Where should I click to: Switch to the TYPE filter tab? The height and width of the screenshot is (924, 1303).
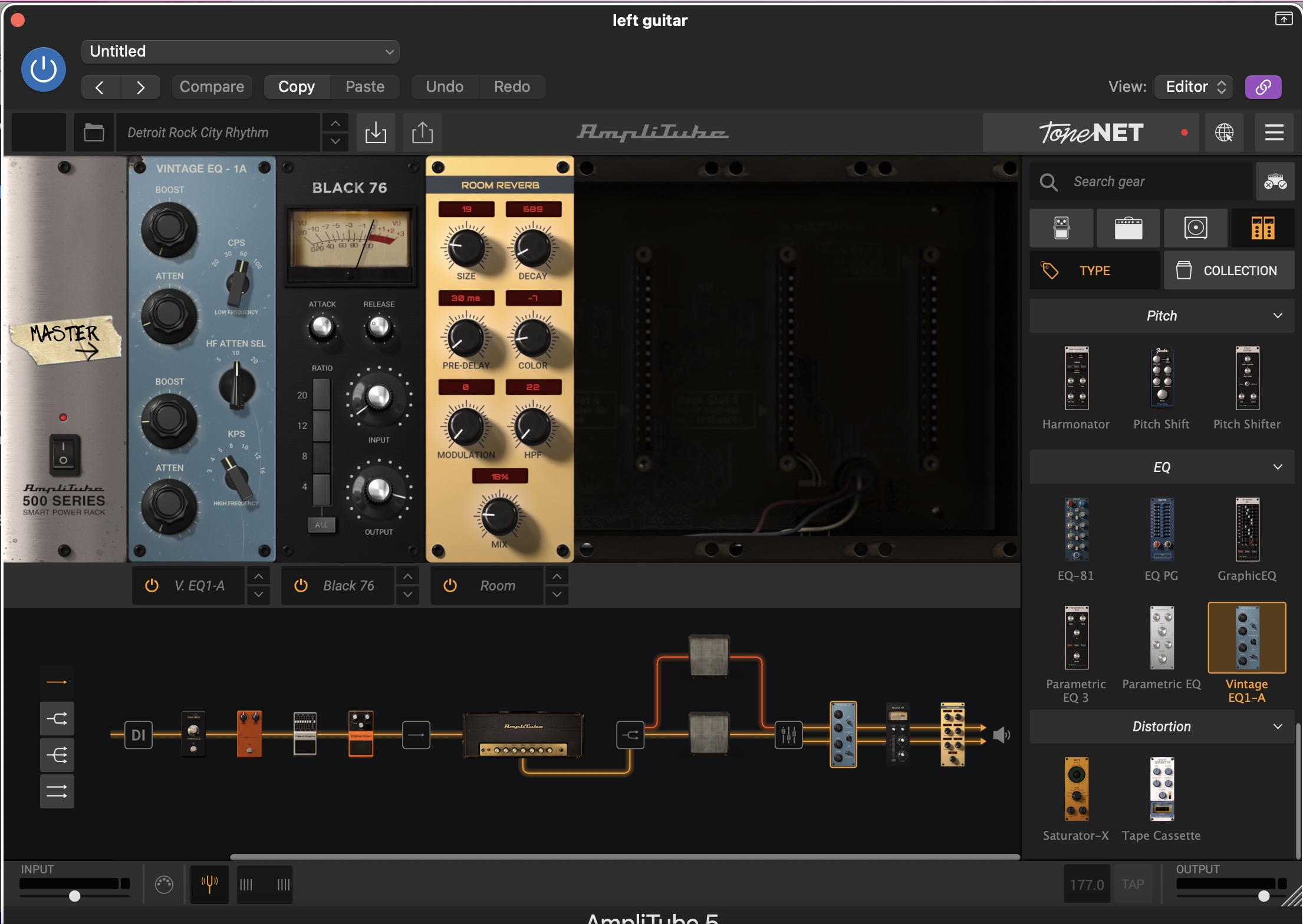point(1095,270)
